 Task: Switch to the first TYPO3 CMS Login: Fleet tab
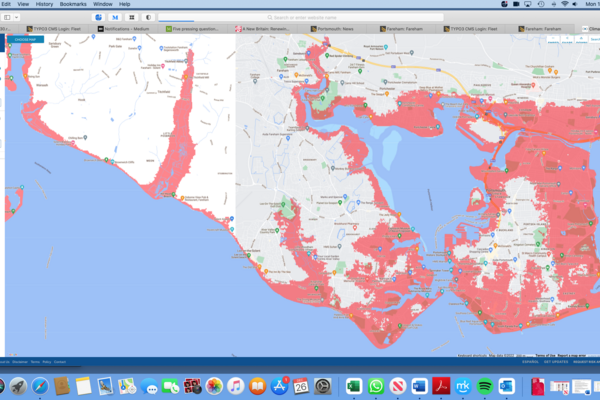[54, 29]
